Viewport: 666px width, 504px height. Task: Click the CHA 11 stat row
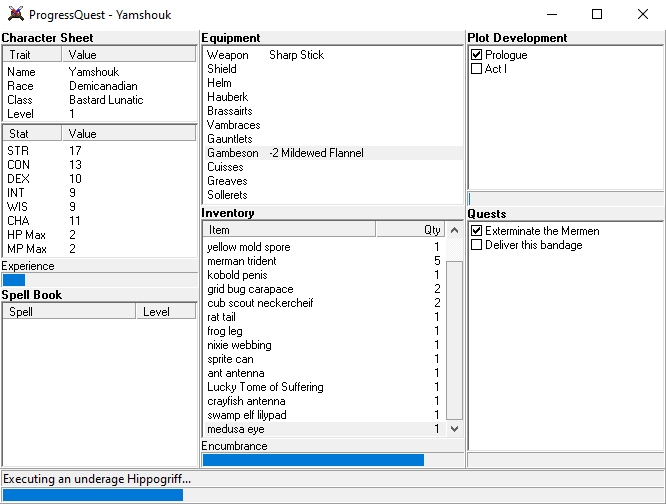pos(100,221)
